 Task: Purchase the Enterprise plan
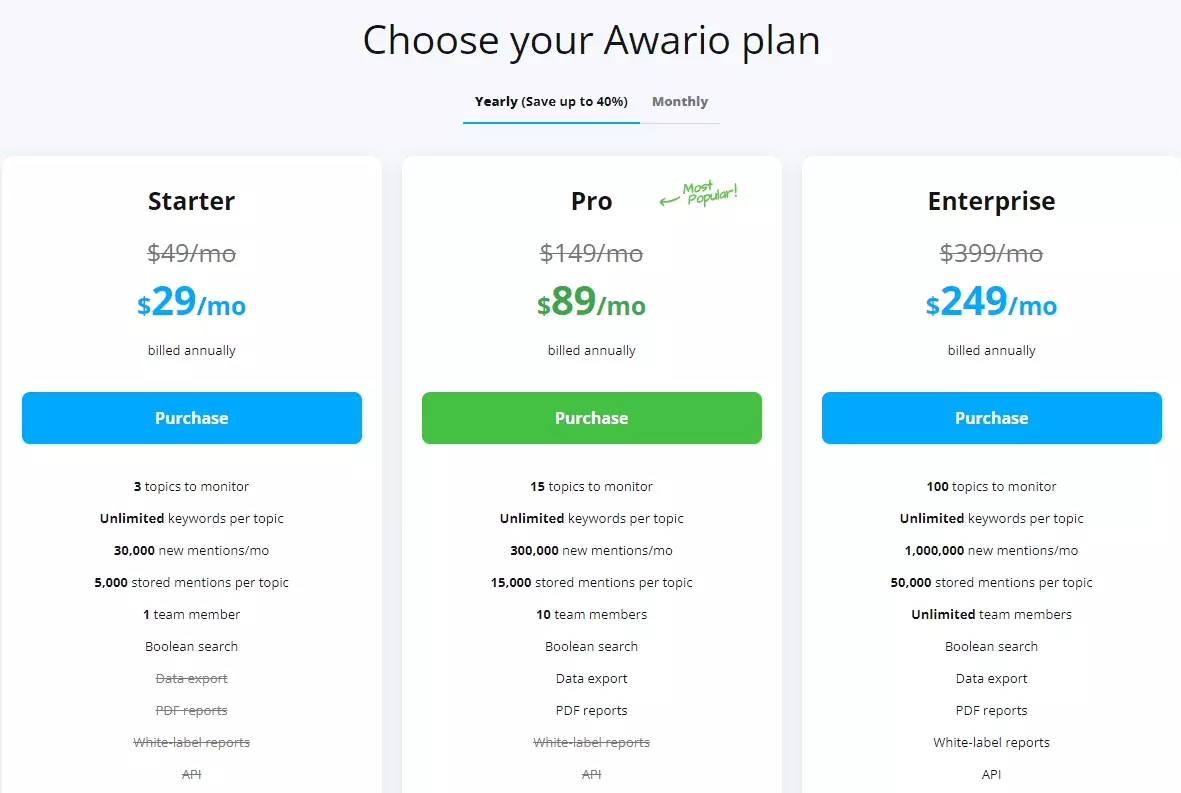point(992,418)
